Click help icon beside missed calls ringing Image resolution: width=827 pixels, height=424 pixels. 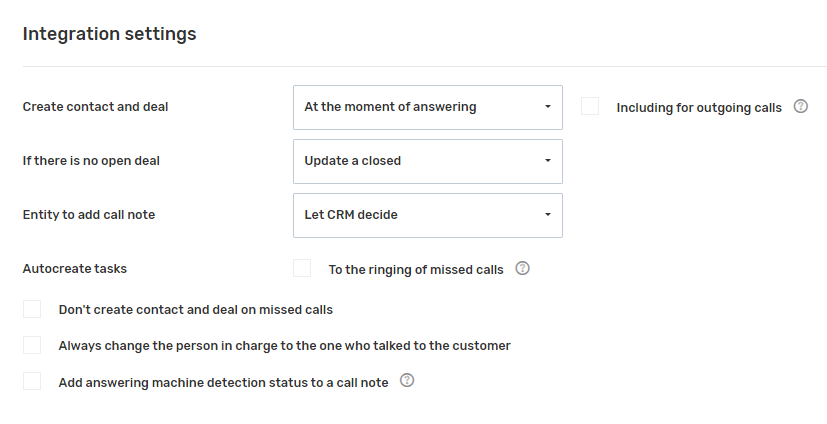pyautogui.click(x=522, y=269)
